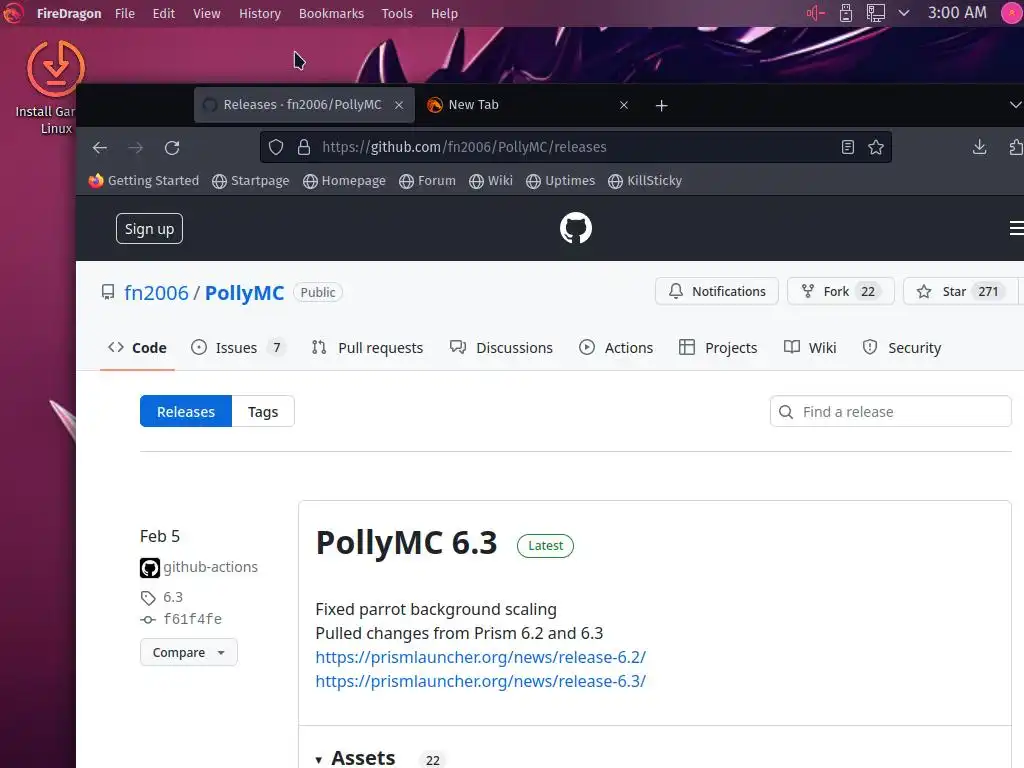
Task: Open the Getting Started bookmark
Action: point(144,181)
